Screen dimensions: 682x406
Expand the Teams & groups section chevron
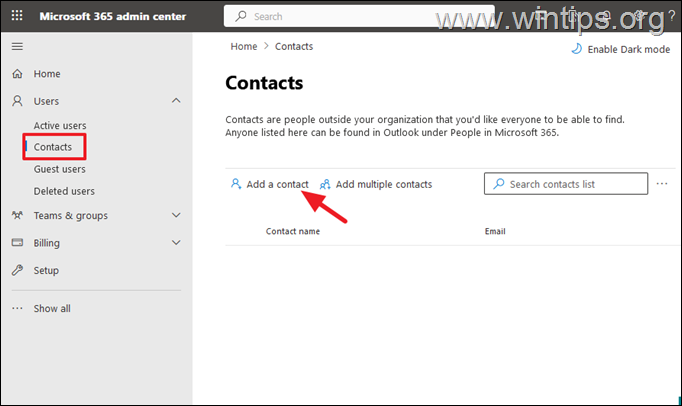pos(176,215)
